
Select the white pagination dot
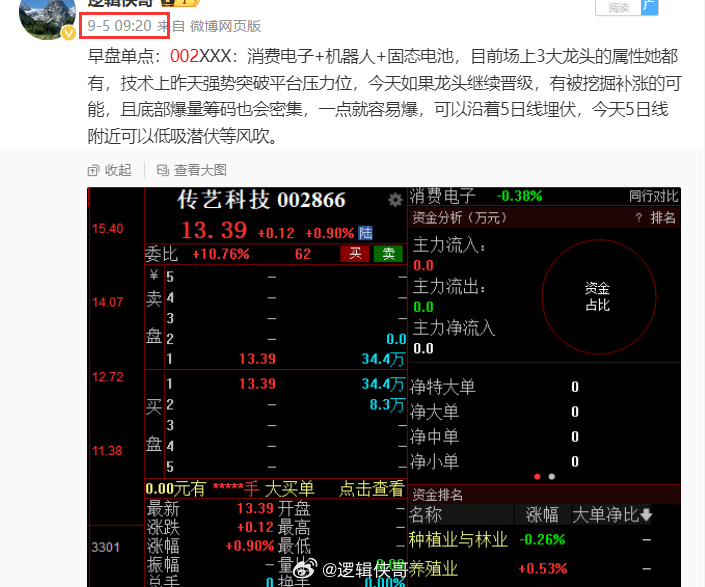pyautogui.click(x=552, y=477)
